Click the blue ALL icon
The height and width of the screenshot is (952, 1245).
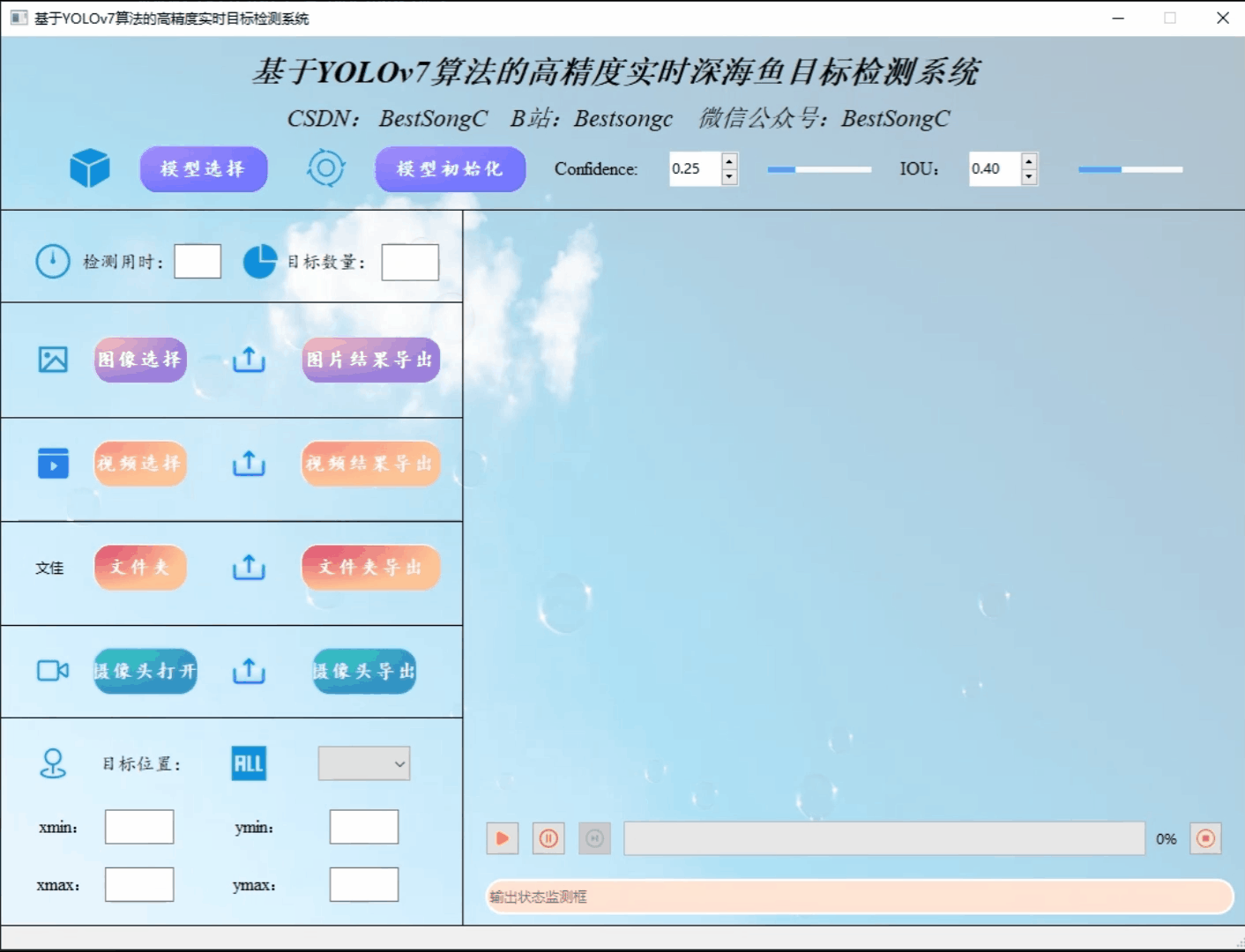click(x=249, y=763)
